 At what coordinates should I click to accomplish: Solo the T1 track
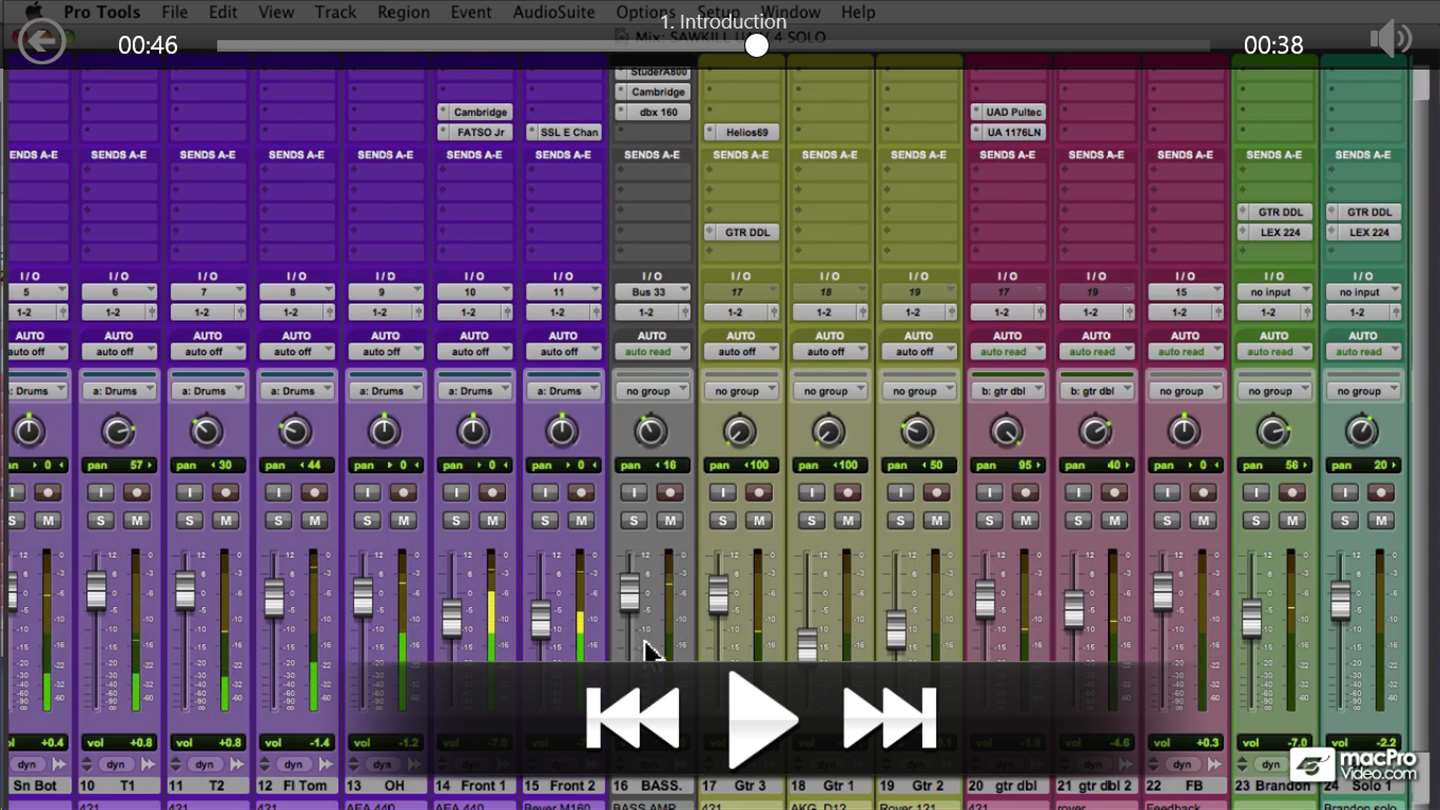pos(100,520)
